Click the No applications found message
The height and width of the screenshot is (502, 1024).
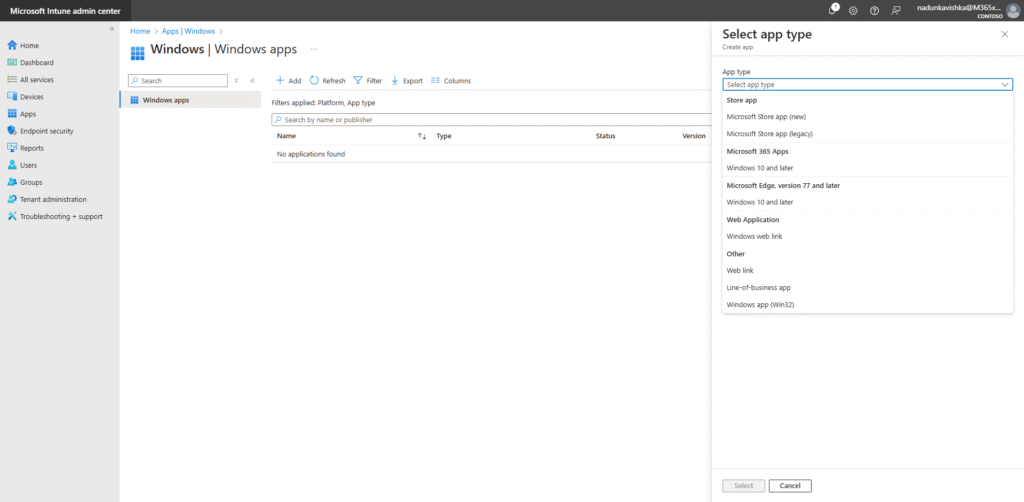(311, 154)
